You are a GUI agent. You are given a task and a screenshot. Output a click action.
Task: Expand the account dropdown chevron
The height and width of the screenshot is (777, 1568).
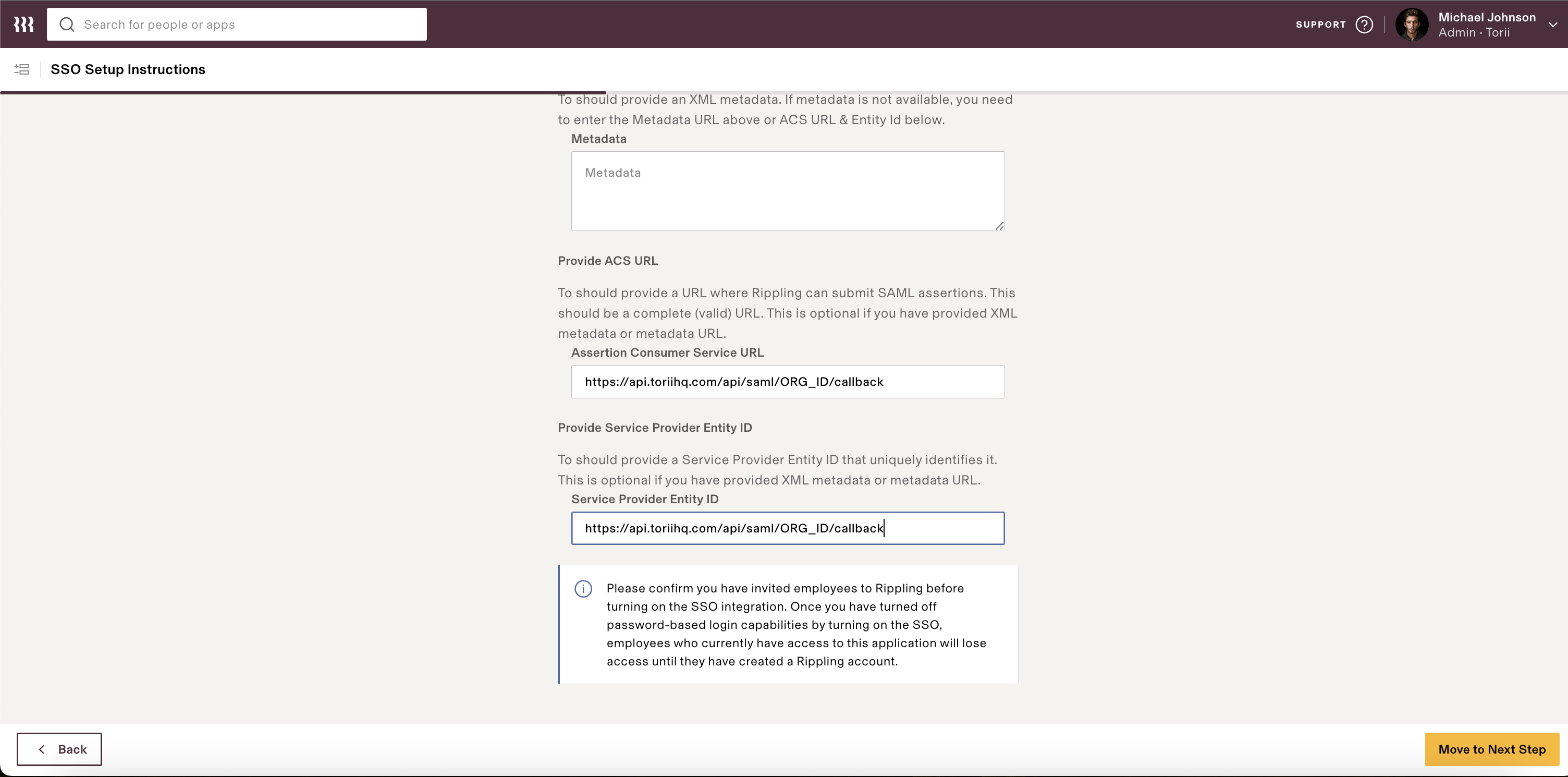[1553, 25]
